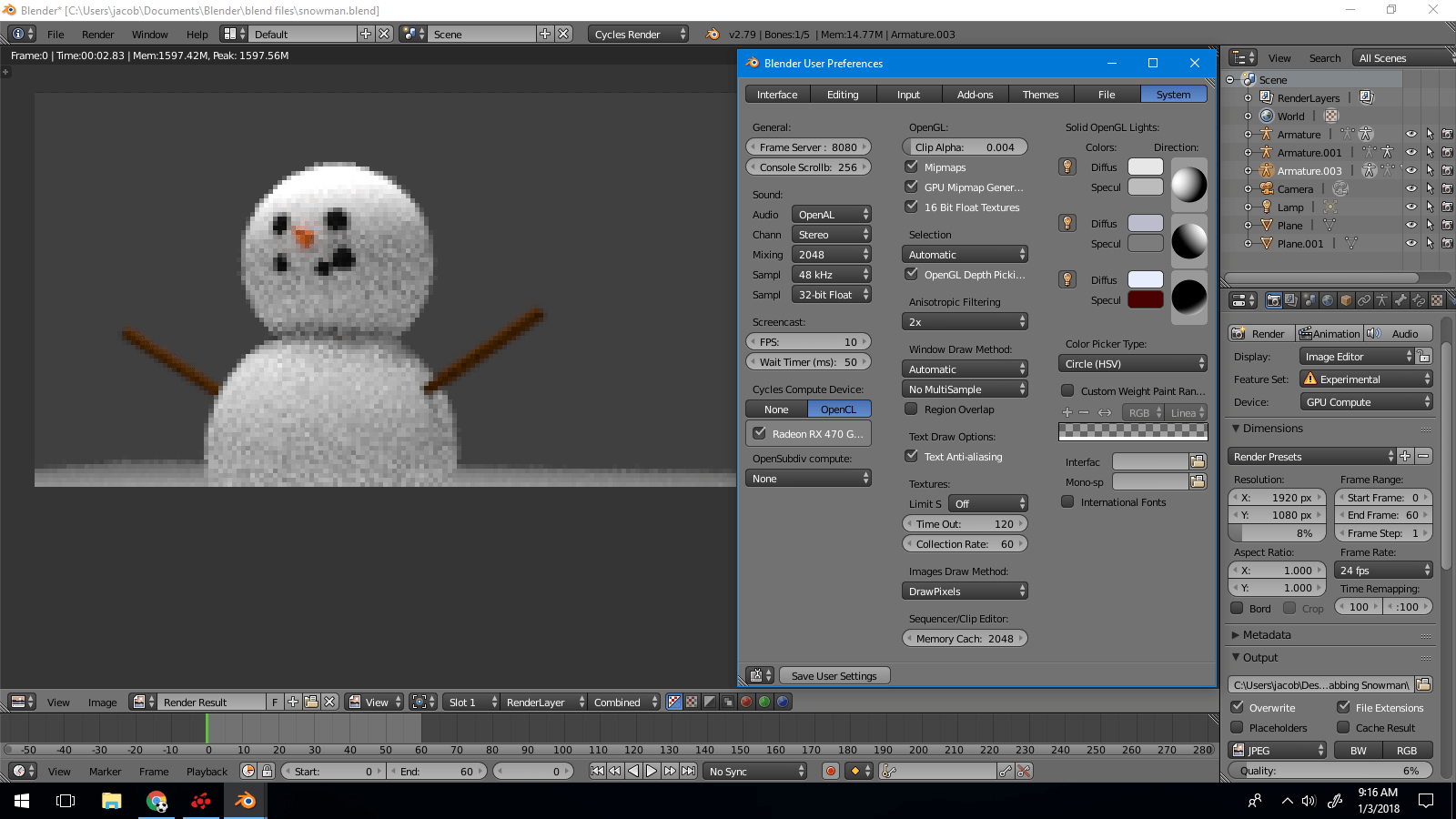This screenshot has height=819, width=1456.
Task: Click the auto keyframe record button
Action: [x=830, y=771]
